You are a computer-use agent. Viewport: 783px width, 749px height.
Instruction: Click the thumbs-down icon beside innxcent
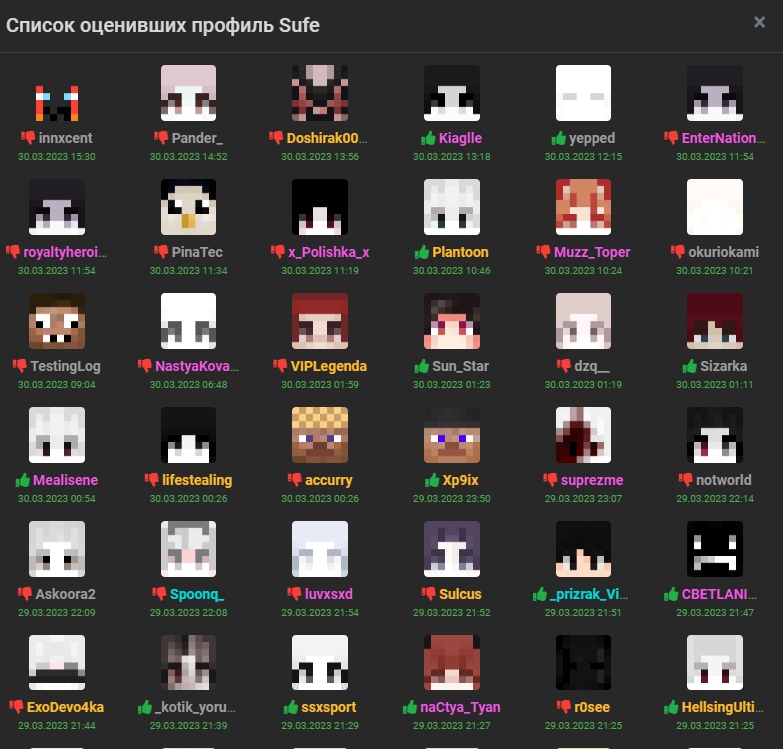coord(27,139)
